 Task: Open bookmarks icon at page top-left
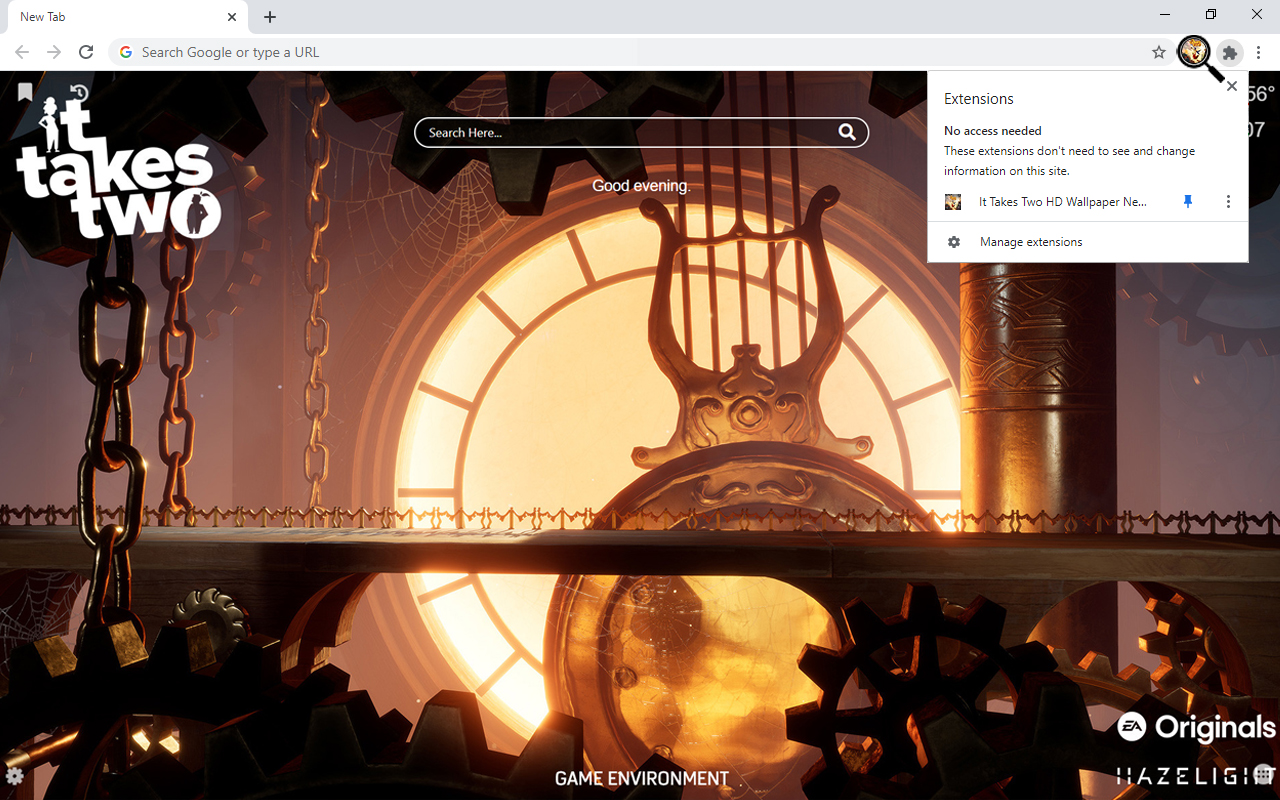coord(25,92)
